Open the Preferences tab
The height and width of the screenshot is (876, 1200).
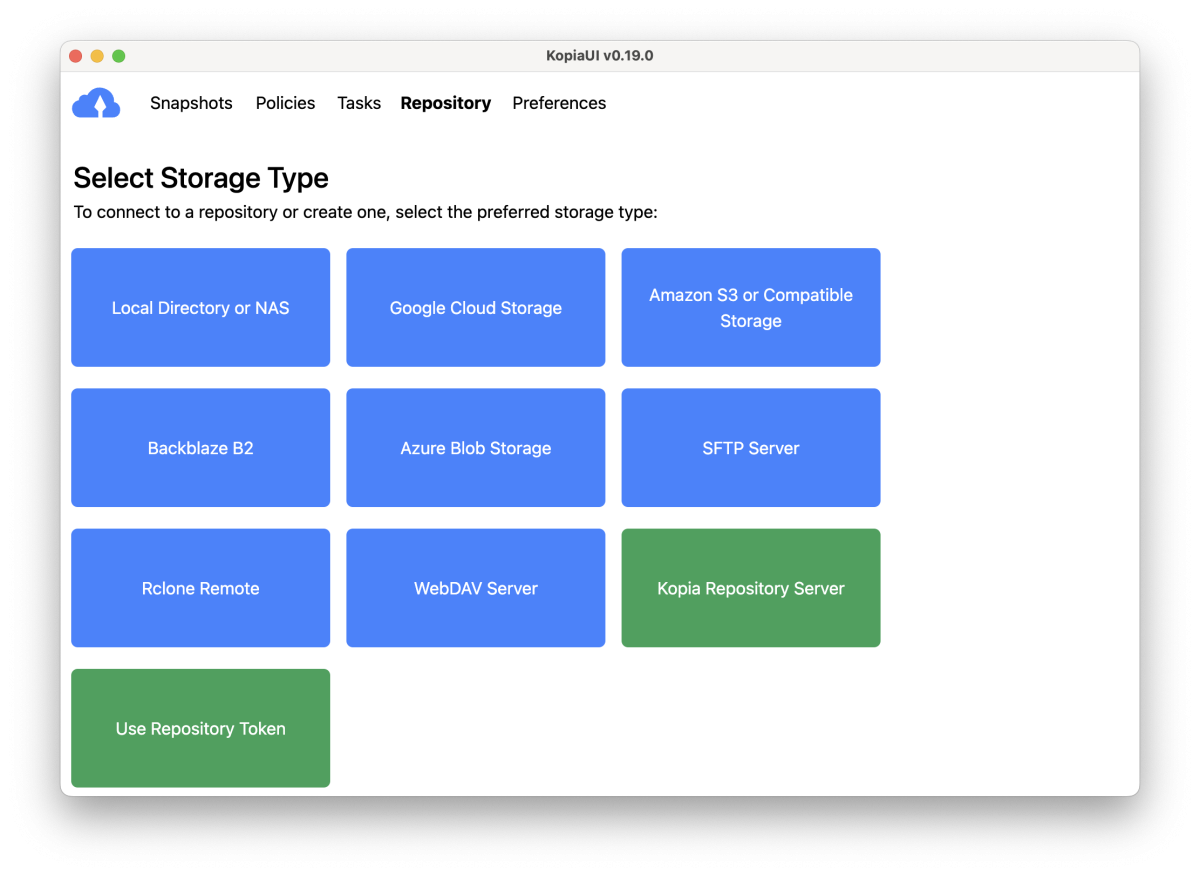coord(559,103)
